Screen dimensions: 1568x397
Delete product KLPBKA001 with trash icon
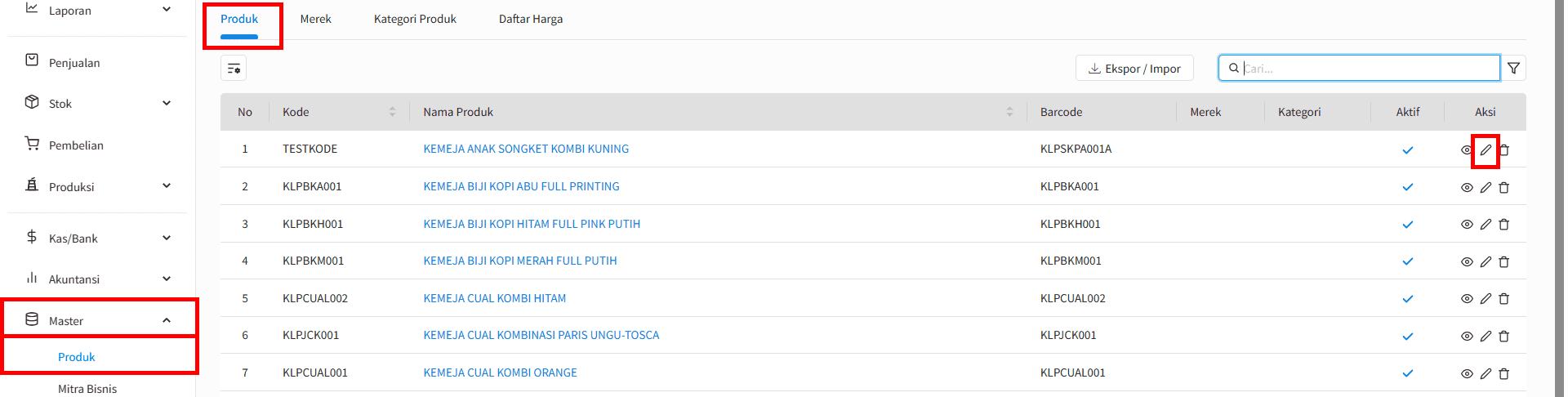point(1504,187)
